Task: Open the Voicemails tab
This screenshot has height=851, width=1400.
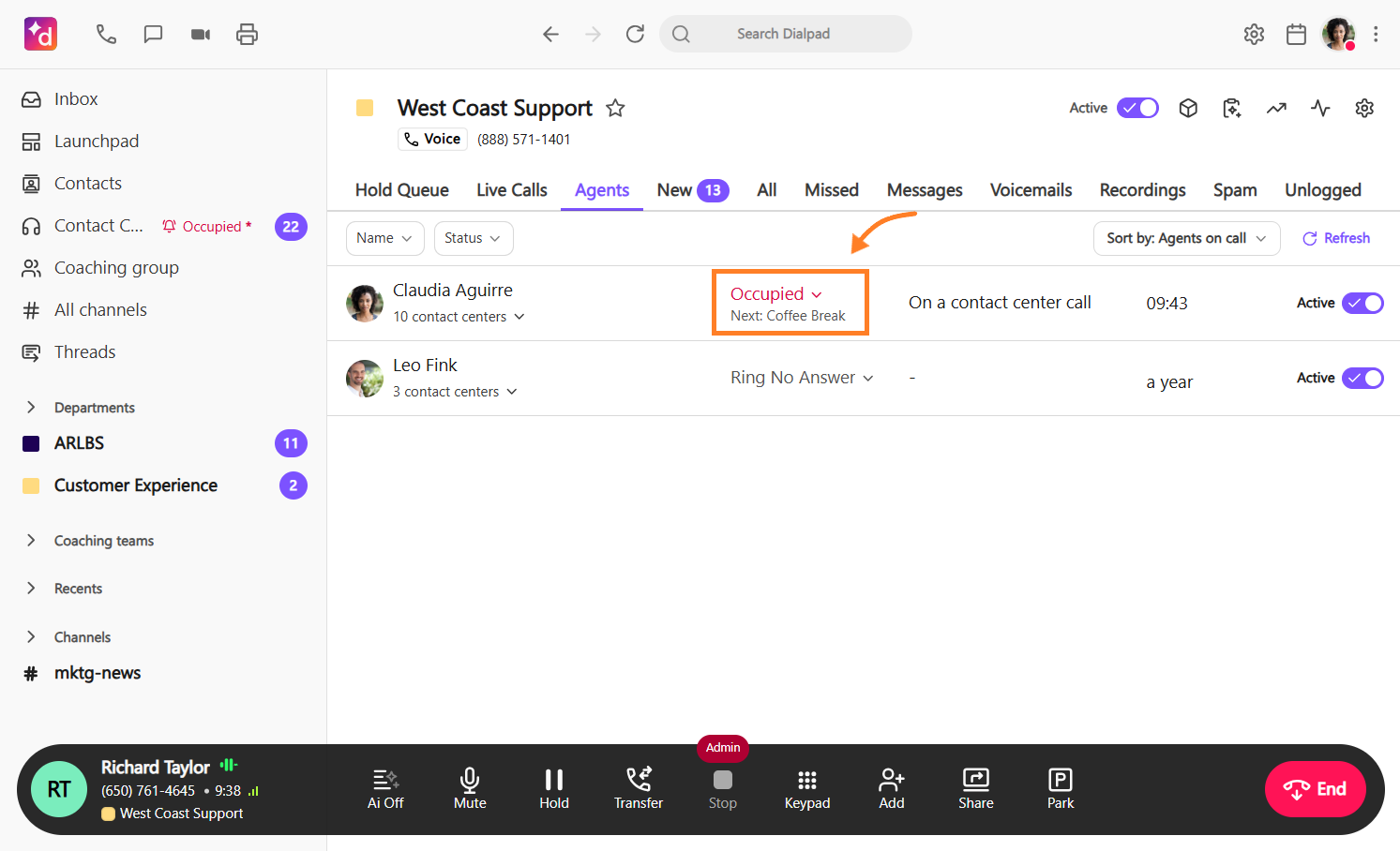Action: click(1031, 190)
